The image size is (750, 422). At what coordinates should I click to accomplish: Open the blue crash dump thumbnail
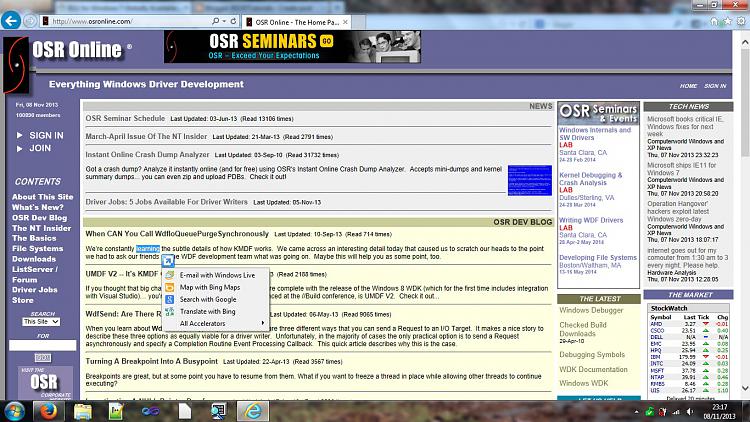click(529, 180)
